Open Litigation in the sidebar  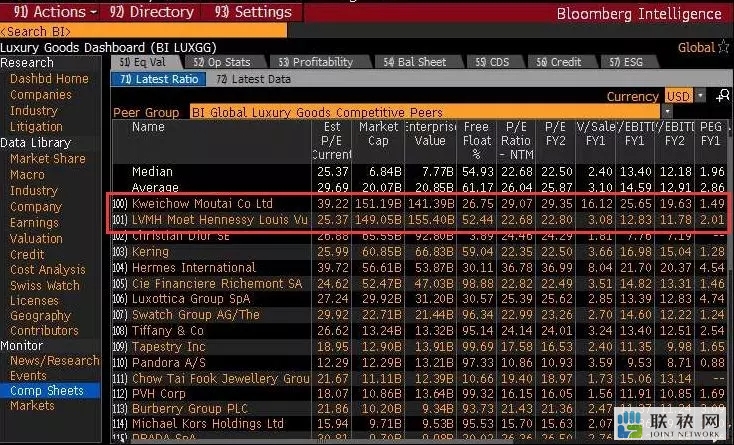click(x=36, y=126)
